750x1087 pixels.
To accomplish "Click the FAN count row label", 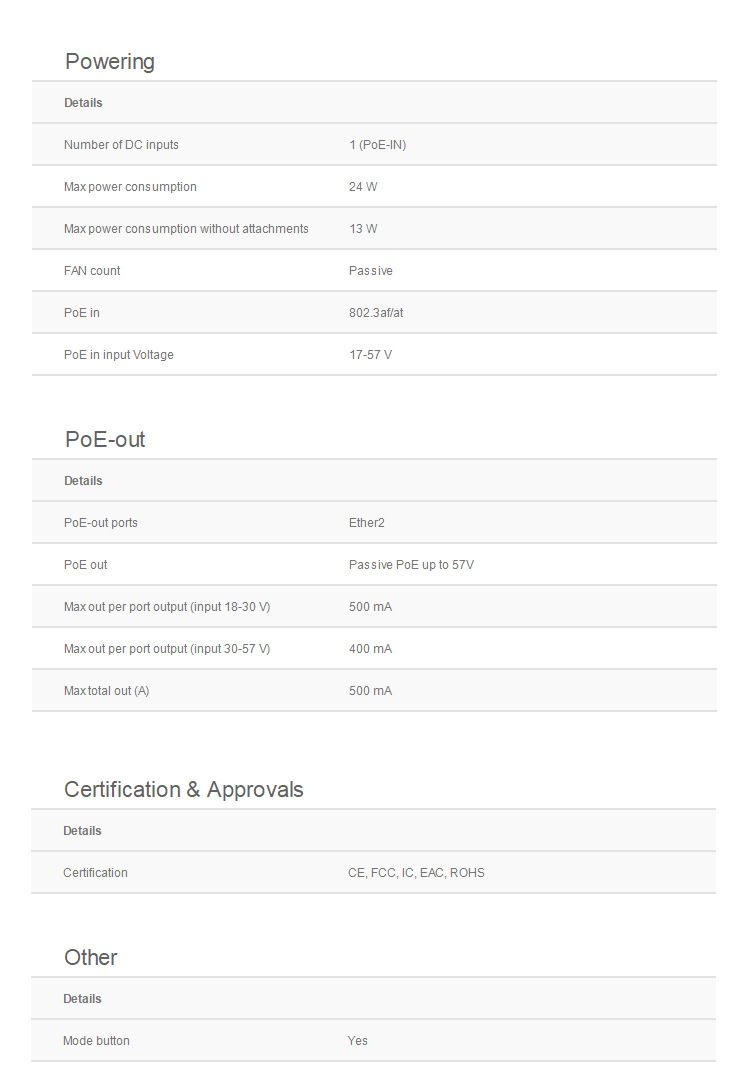I will tap(92, 271).
